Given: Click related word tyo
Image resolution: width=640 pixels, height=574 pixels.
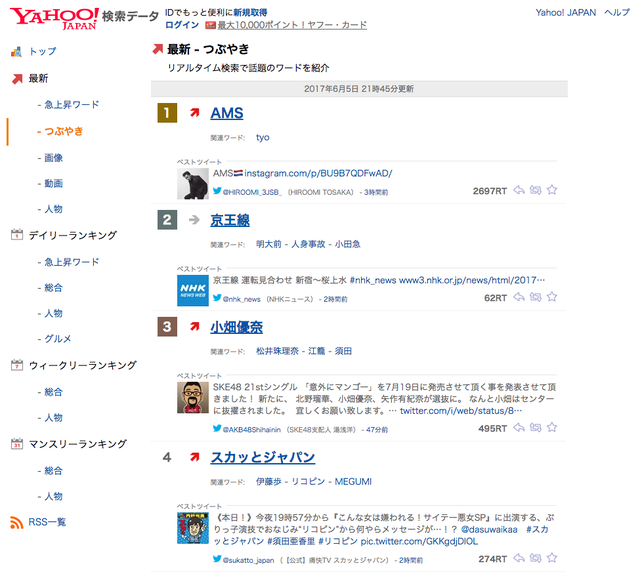Looking at the screenshot, I should 262,138.
